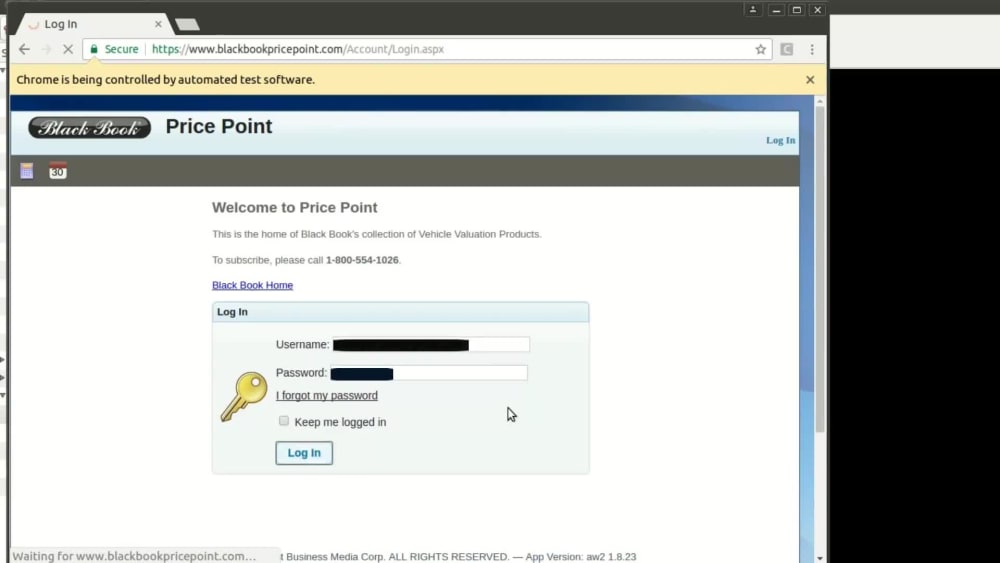Select the Log In tab
This screenshot has width=1000, height=563.
click(92, 24)
